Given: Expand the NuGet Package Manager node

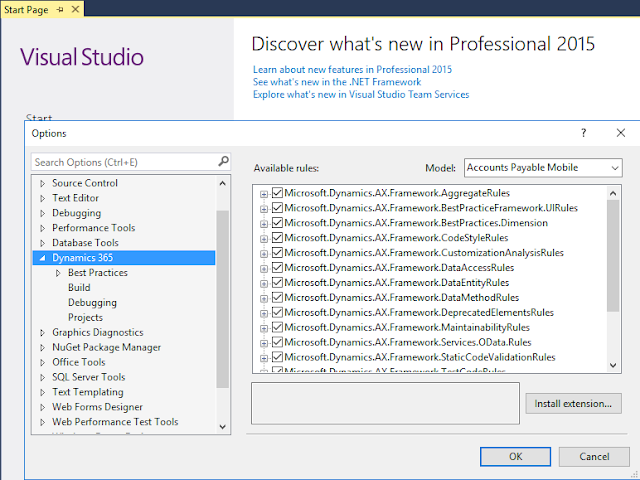Looking at the screenshot, I should pyautogui.click(x=42, y=348).
